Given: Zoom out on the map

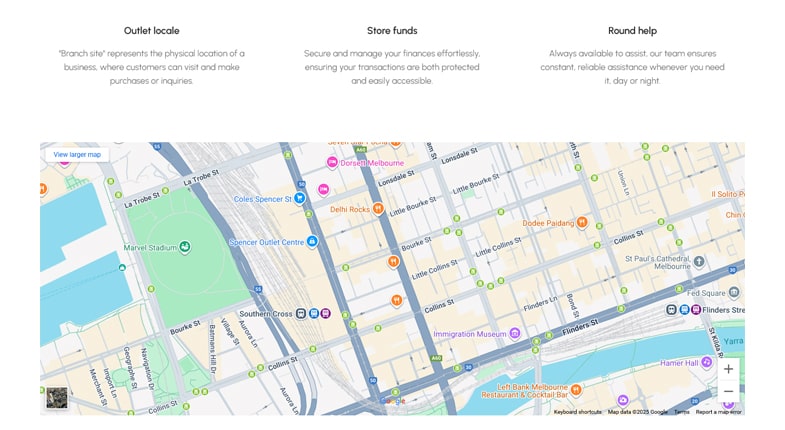Looking at the screenshot, I should click(728, 391).
